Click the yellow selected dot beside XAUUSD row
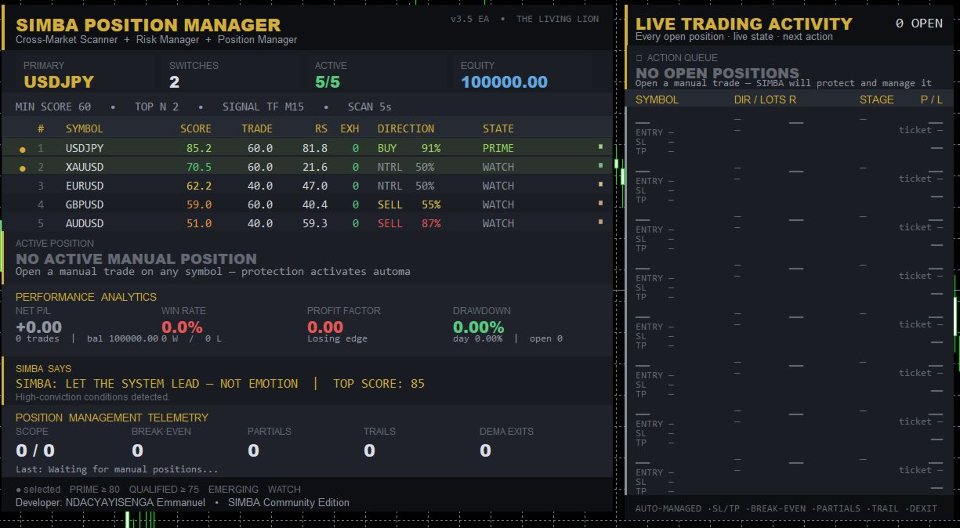 click(x=23, y=168)
